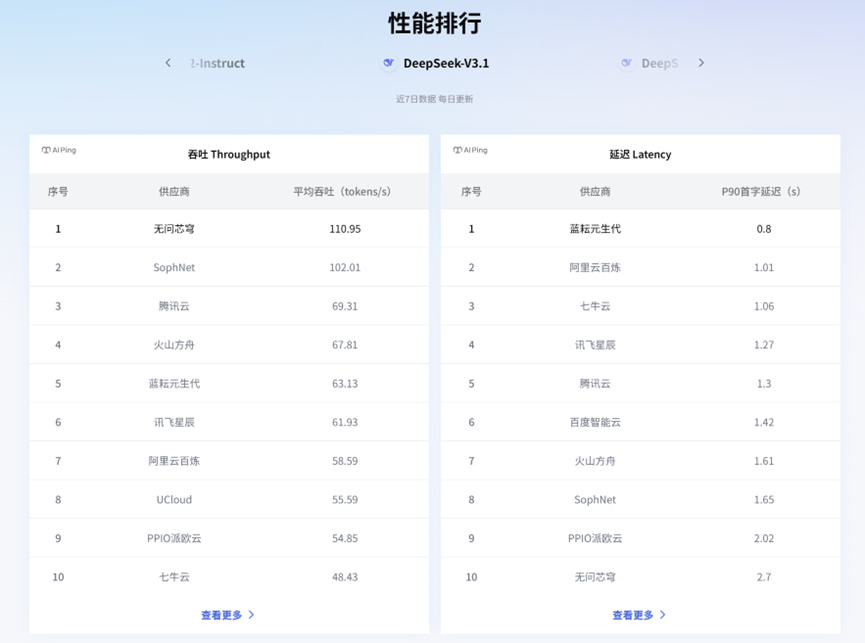Click the 61.93 throughput value
The image size is (865, 643).
click(345, 422)
